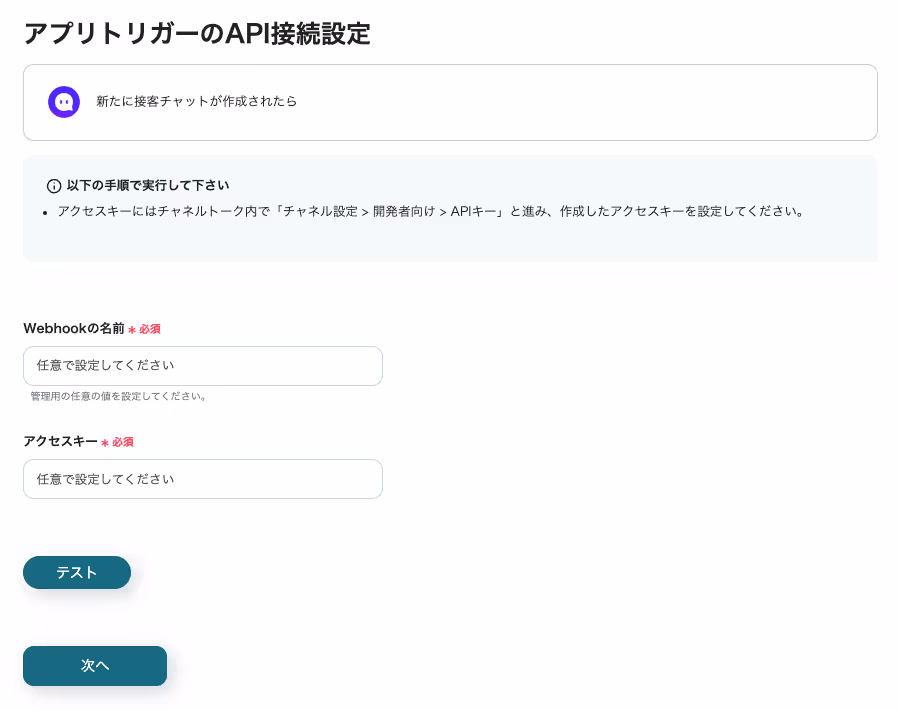Screen dimensions: 899x710
Task: Click the アクセスキー field label
Action: [x=61, y=441]
